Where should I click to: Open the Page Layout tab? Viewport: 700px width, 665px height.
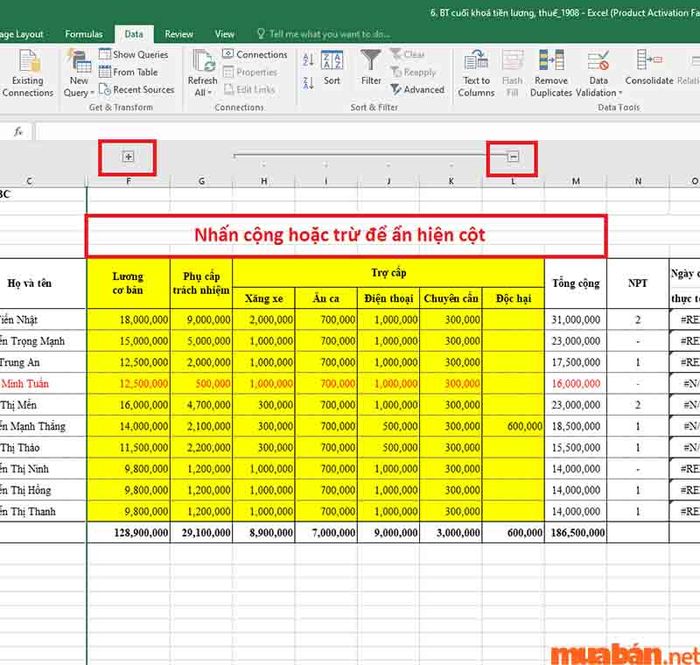pos(22,34)
